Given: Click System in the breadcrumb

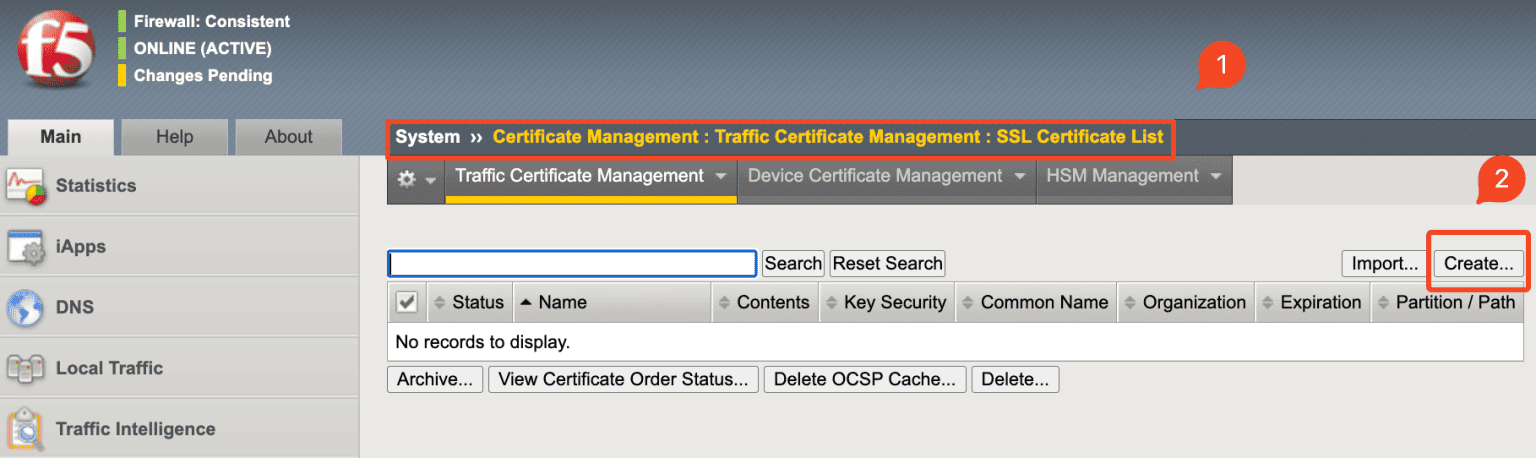Looking at the screenshot, I should click(428, 137).
